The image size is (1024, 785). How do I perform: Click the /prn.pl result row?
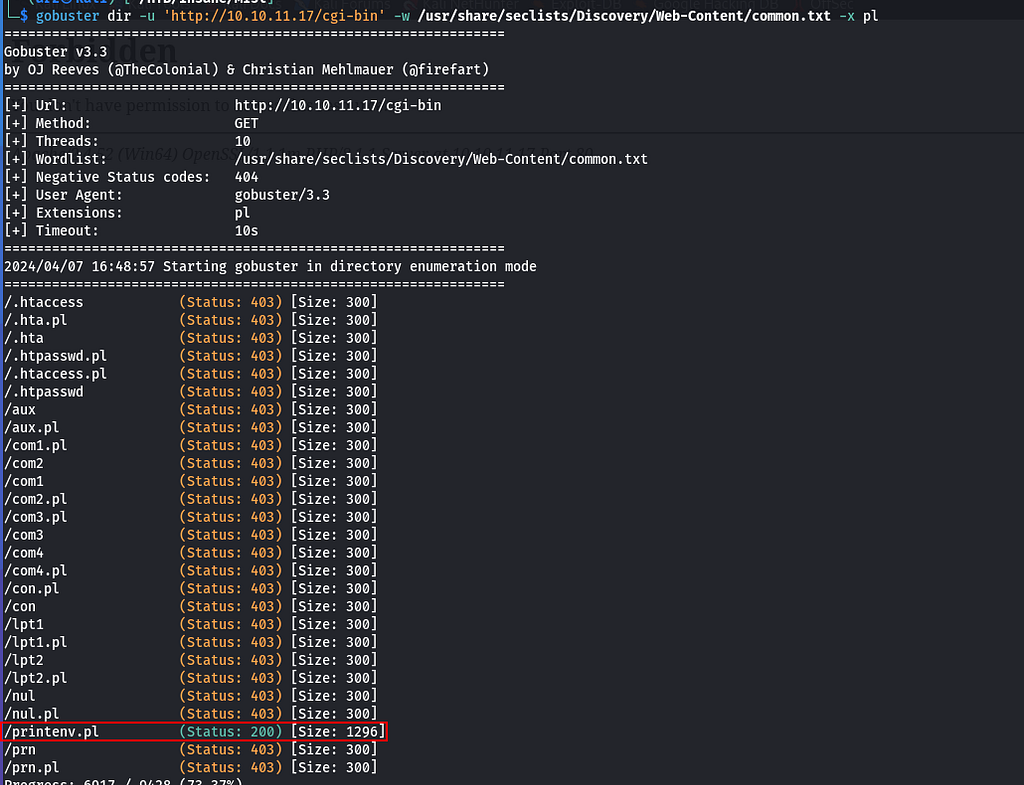click(191, 767)
